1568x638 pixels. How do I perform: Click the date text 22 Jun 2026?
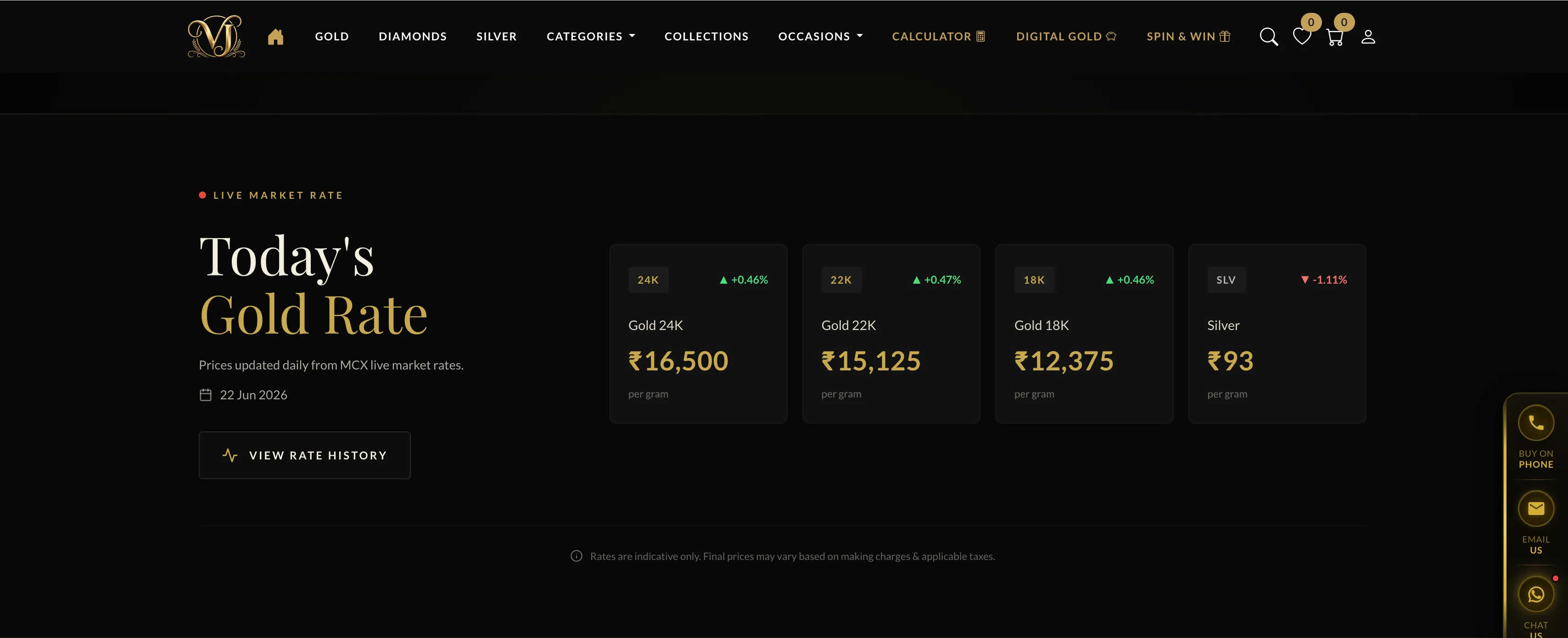tap(253, 394)
